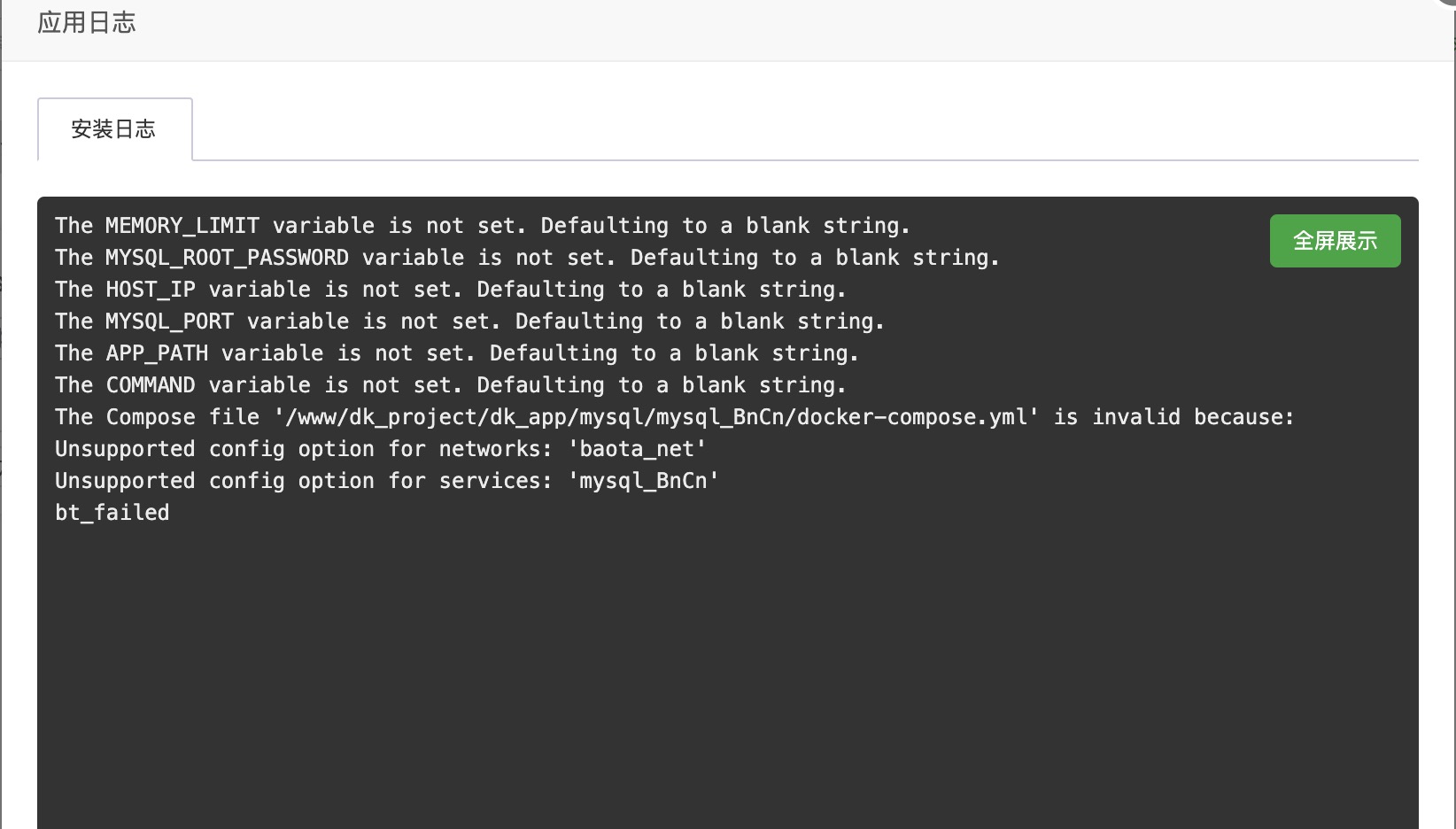Image resolution: width=1456 pixels, height=829 pixels.
Task: Select the 'mysql_BnCn' service name
Action: (644, 481)
